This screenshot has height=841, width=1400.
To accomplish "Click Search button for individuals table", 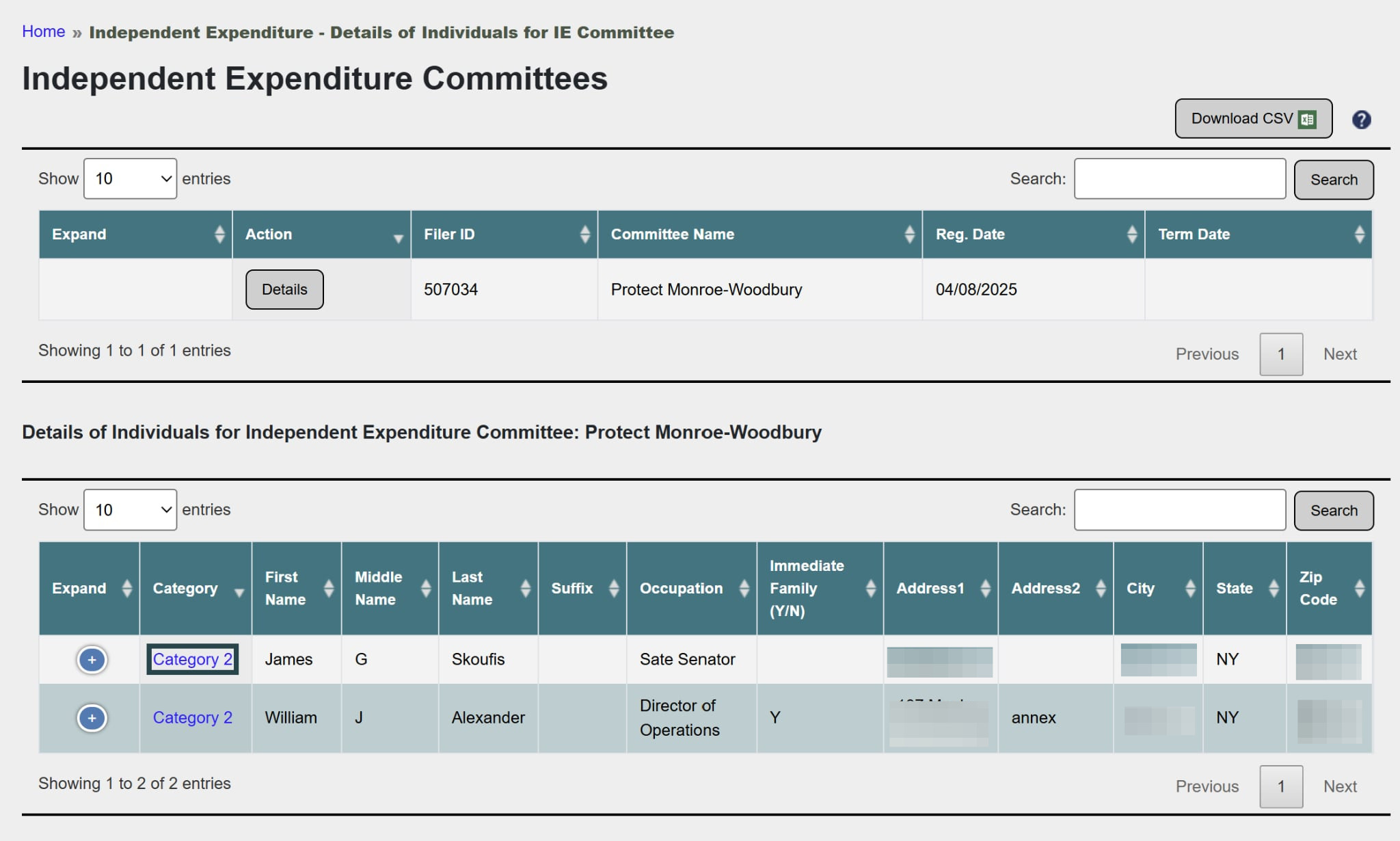I will pyautogui.click(x=1333, y=511).
